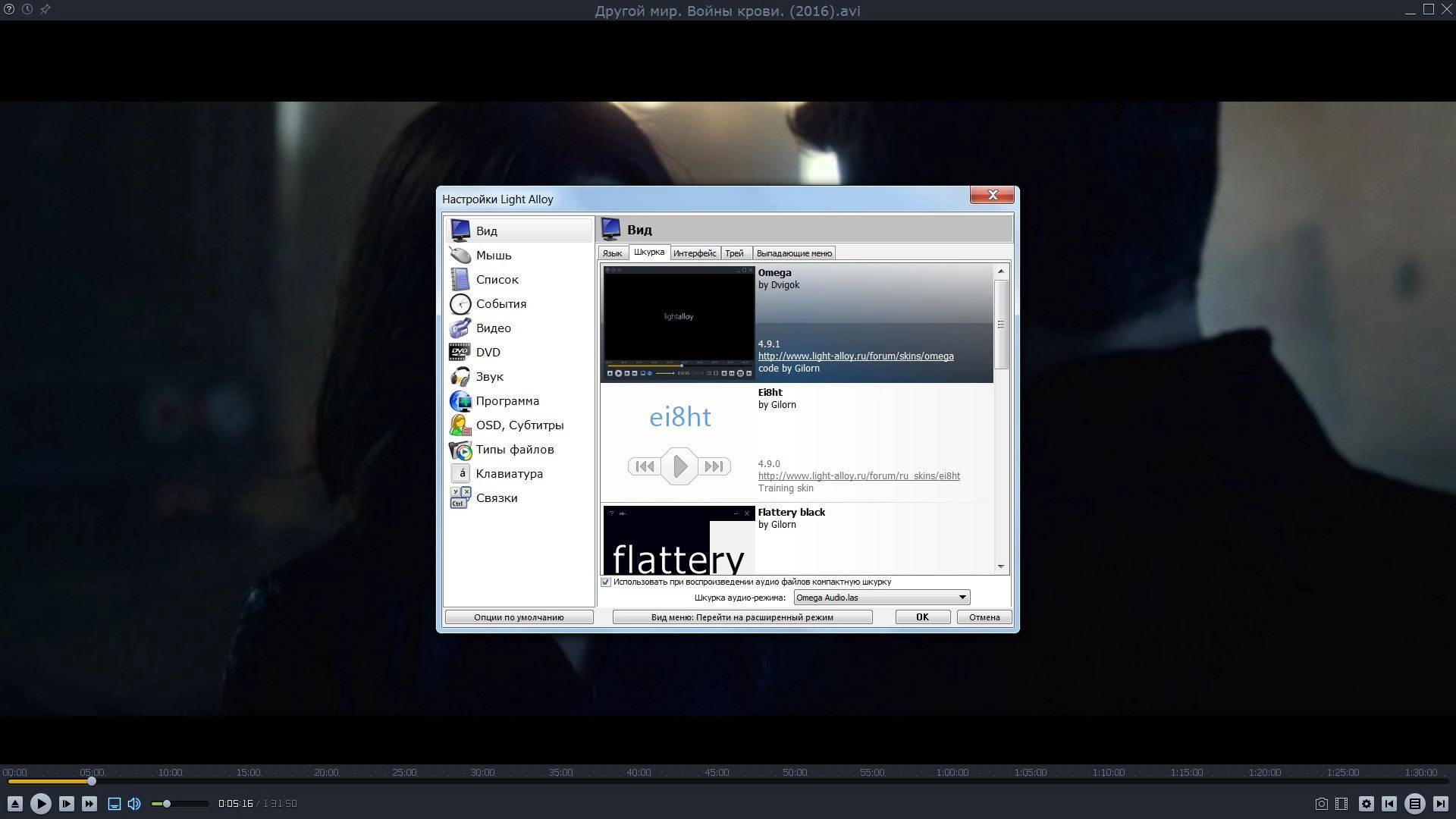Confirm settings with the OK button
1456x819 pixels.
point(923,617)
